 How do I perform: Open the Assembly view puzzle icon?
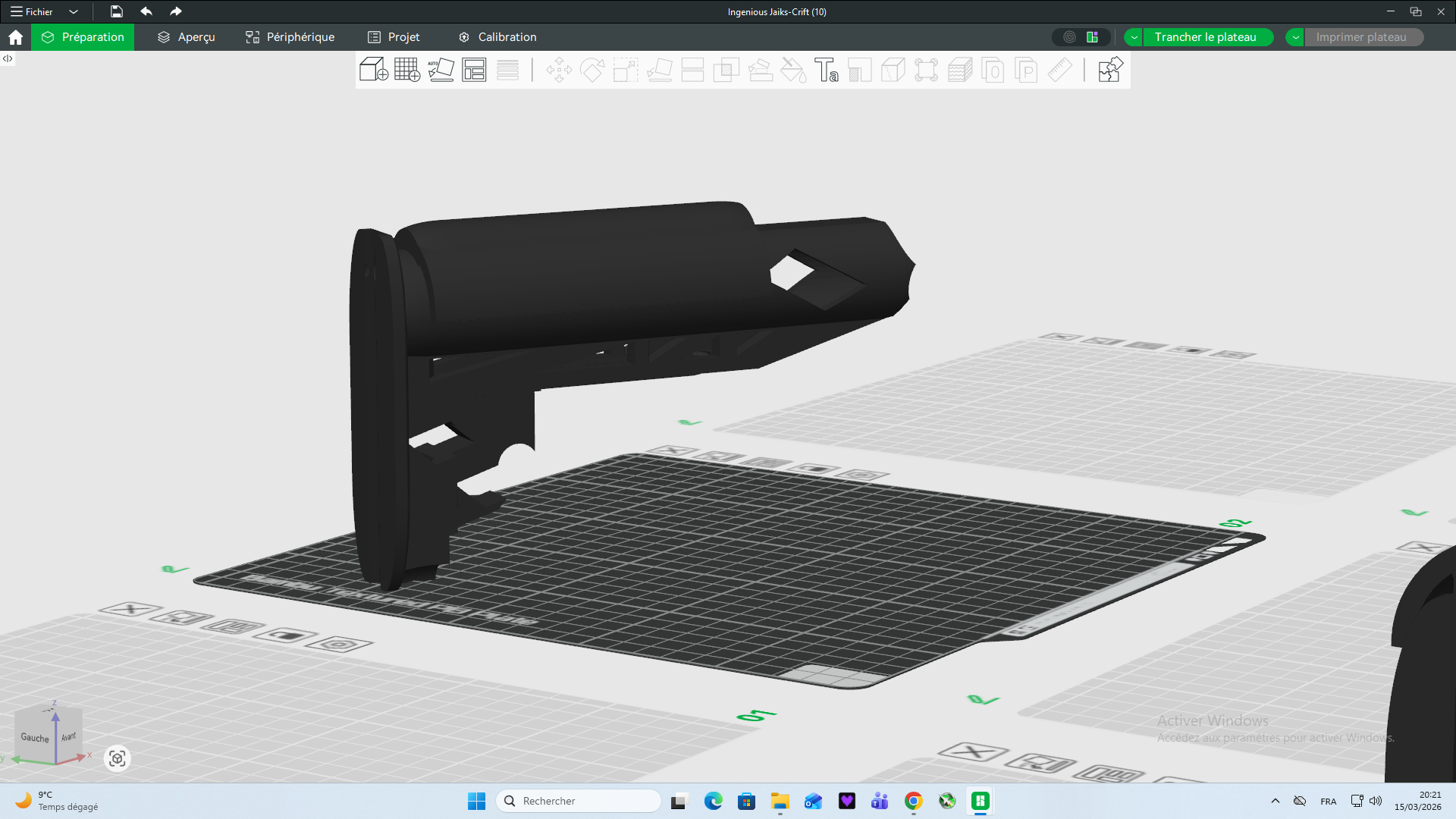[1110, 70]
